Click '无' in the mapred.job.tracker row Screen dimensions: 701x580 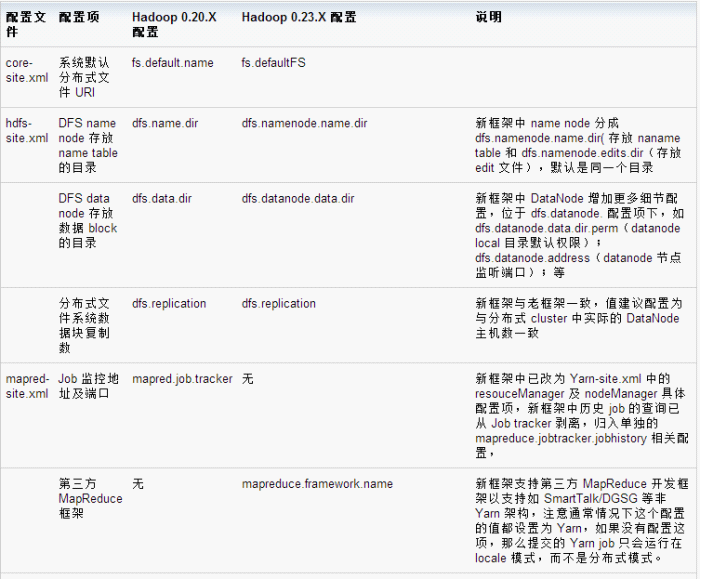pos(248,379)
